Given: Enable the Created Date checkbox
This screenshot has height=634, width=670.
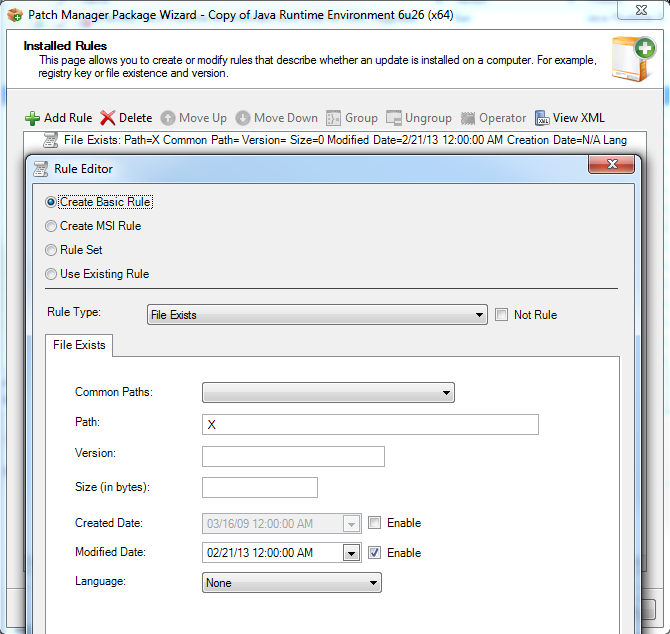Looking at the screenshot, I should (374, 523).
